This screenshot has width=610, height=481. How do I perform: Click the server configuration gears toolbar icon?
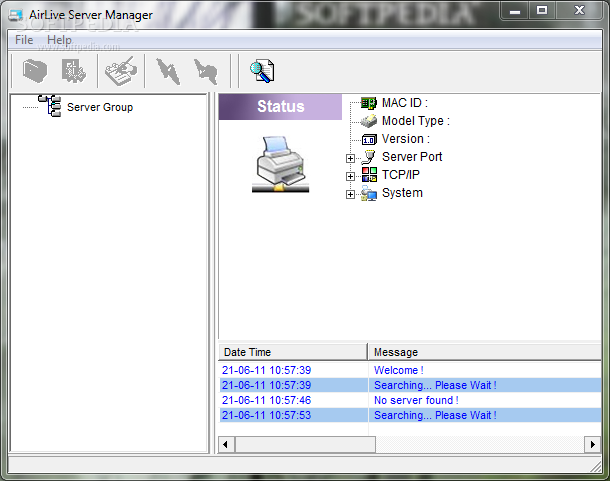[74, 71]
